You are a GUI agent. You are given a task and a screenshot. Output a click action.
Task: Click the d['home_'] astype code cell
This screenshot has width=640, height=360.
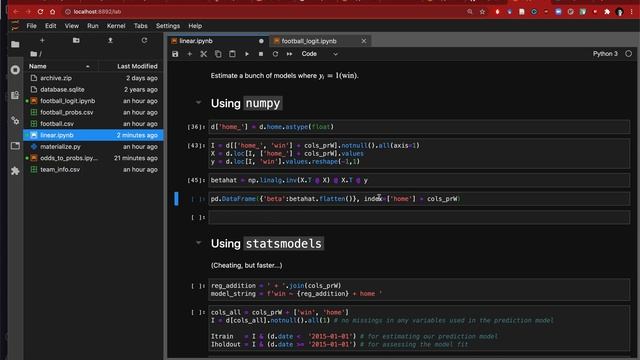(419, 127)
